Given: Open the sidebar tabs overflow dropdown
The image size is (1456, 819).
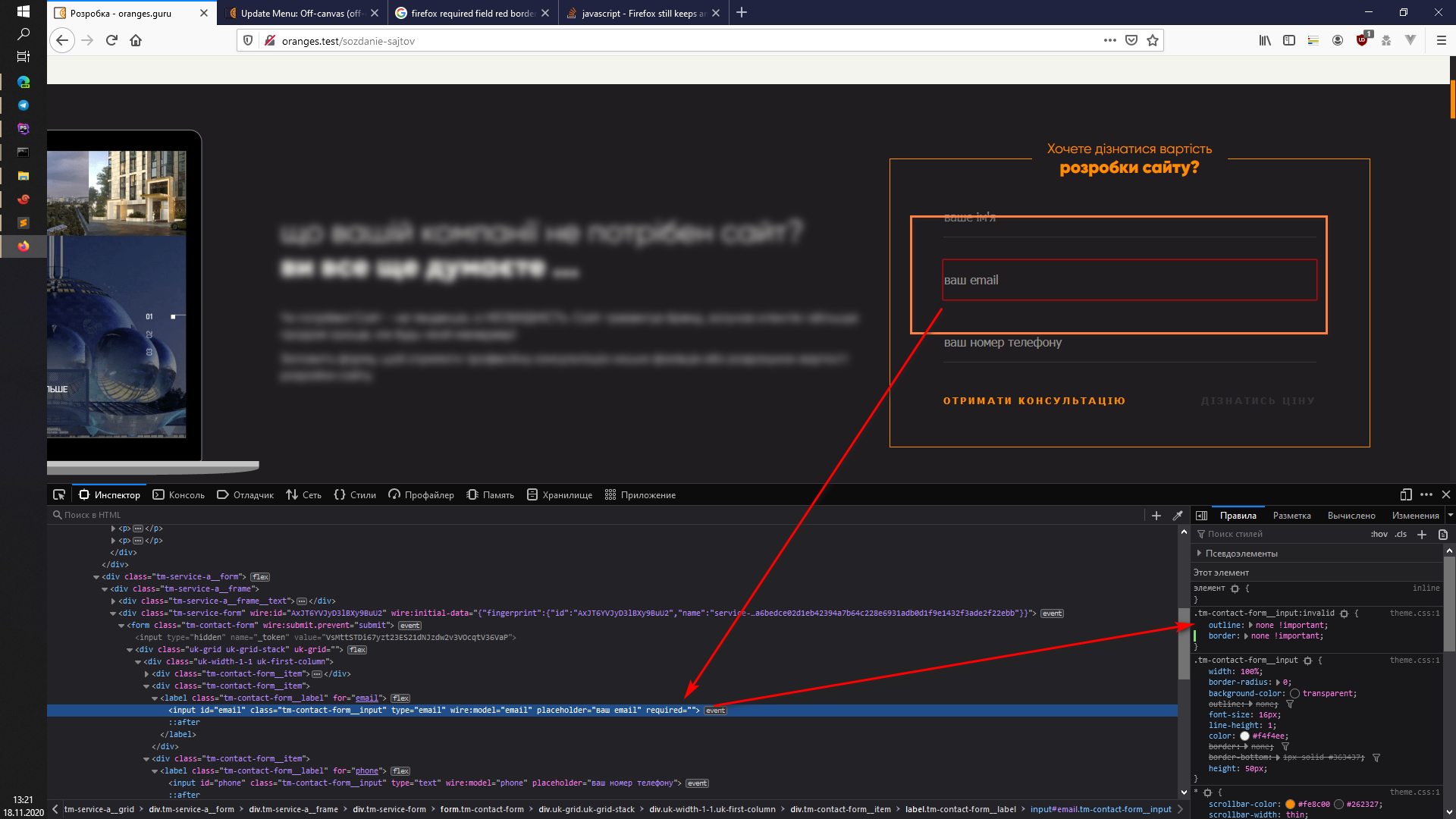Looking at the screenshot, I should coord(1450,516).
